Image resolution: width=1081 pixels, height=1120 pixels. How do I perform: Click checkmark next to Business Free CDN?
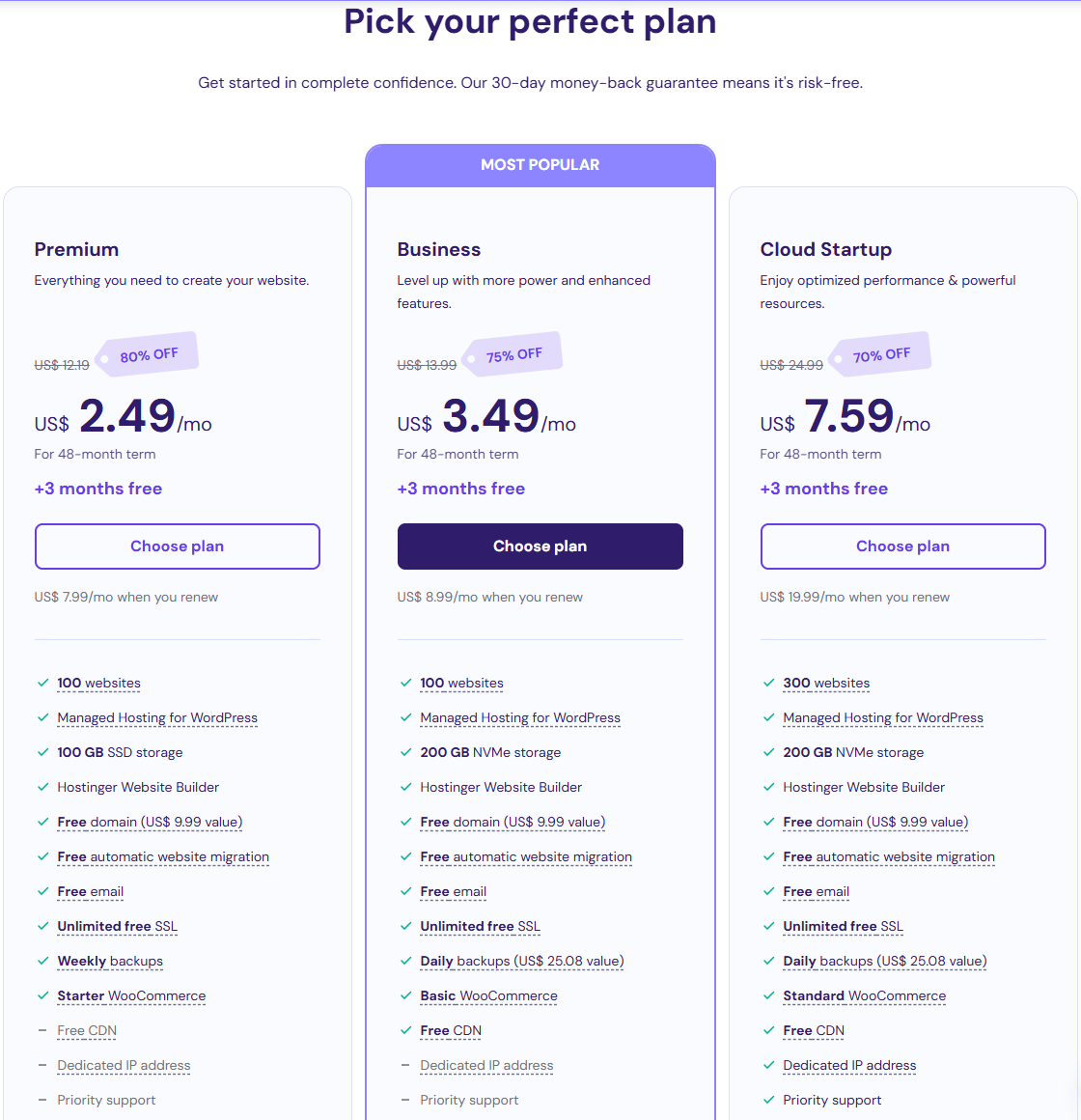405,1030
